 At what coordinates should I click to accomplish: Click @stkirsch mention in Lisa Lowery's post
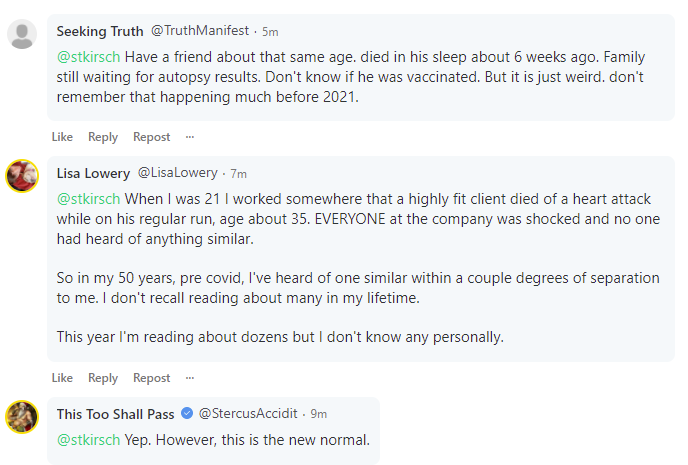(88, 198)
